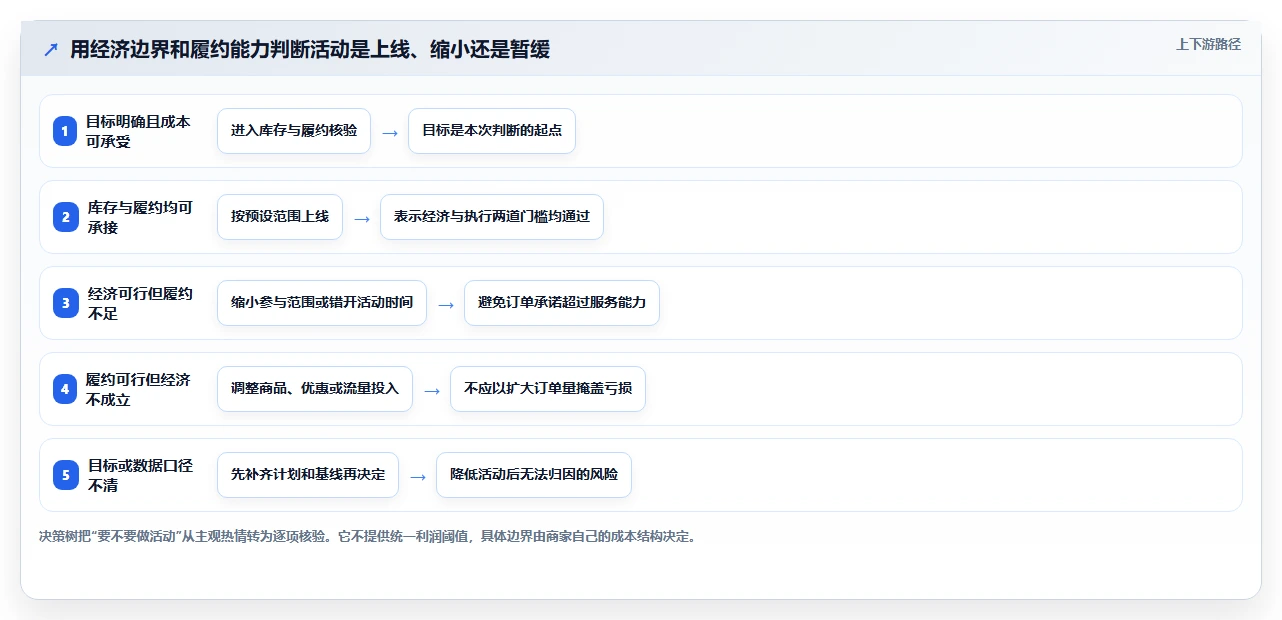Click the number 1 step badge
The width and height of the screenshot is (1282, 620).
[65, 131]
